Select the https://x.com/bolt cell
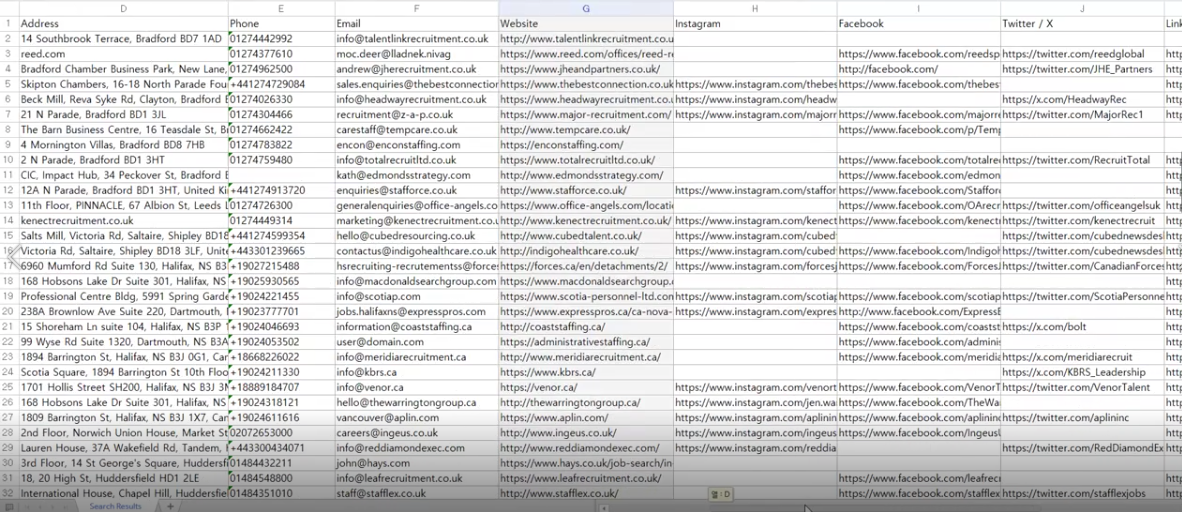This screenshot has height=512, width=1182. [x=1082, y=327]
